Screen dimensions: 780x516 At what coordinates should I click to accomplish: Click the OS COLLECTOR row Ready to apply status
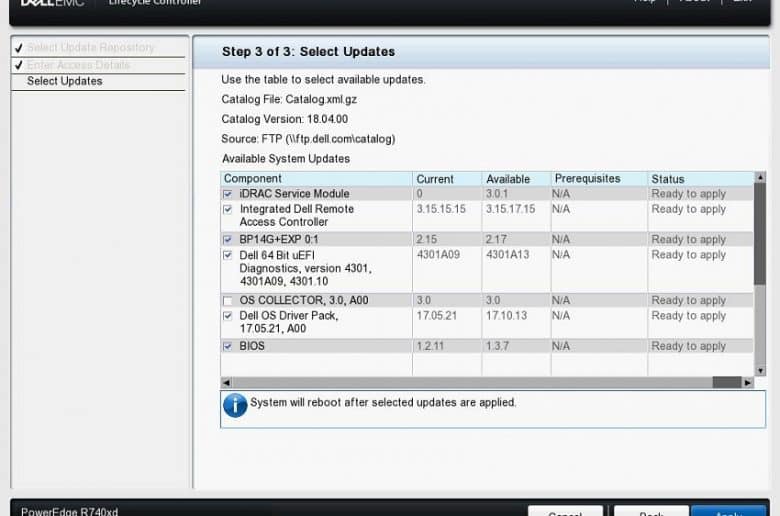coord(688,300)
